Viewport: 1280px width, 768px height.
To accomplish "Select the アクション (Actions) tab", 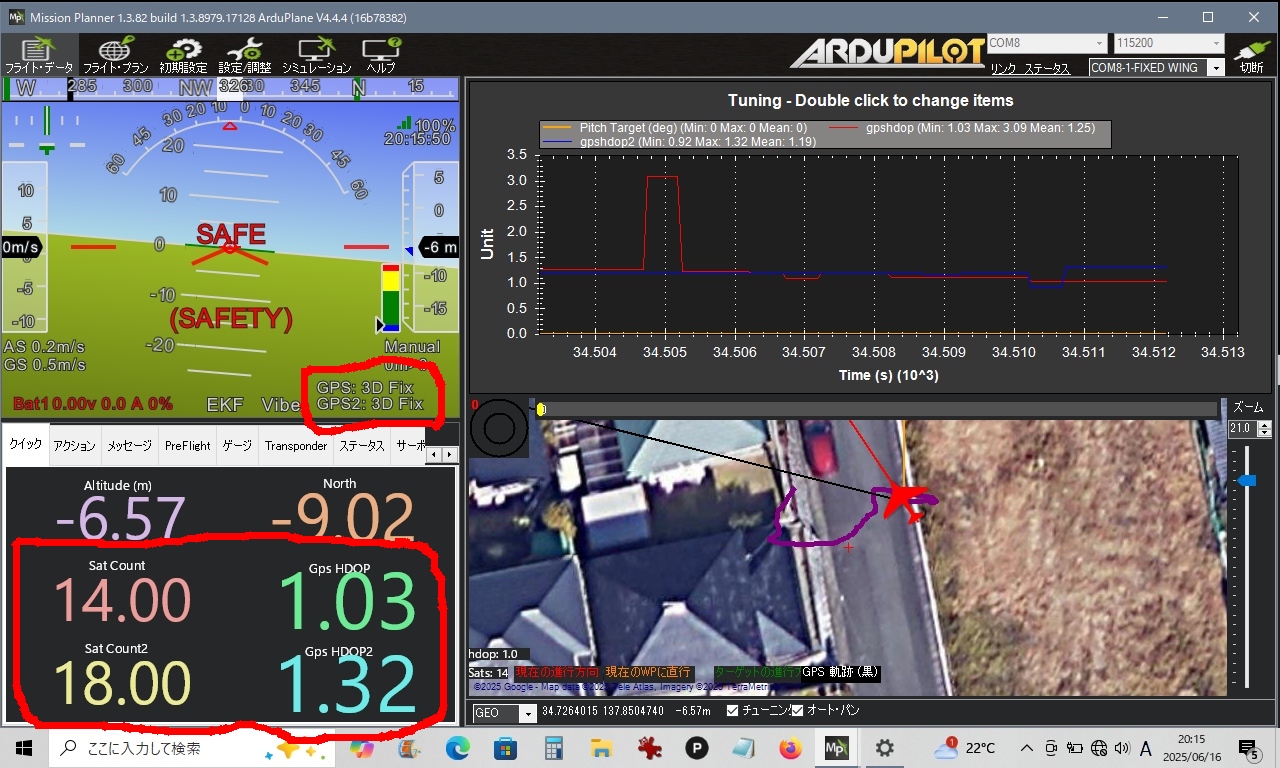I will (74, 445).
